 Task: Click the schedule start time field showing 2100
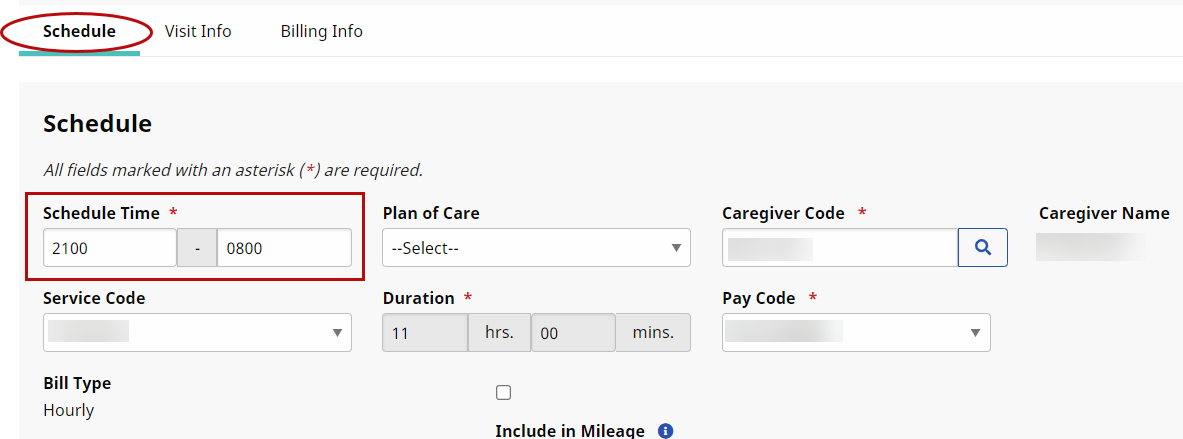coord(110,248)
